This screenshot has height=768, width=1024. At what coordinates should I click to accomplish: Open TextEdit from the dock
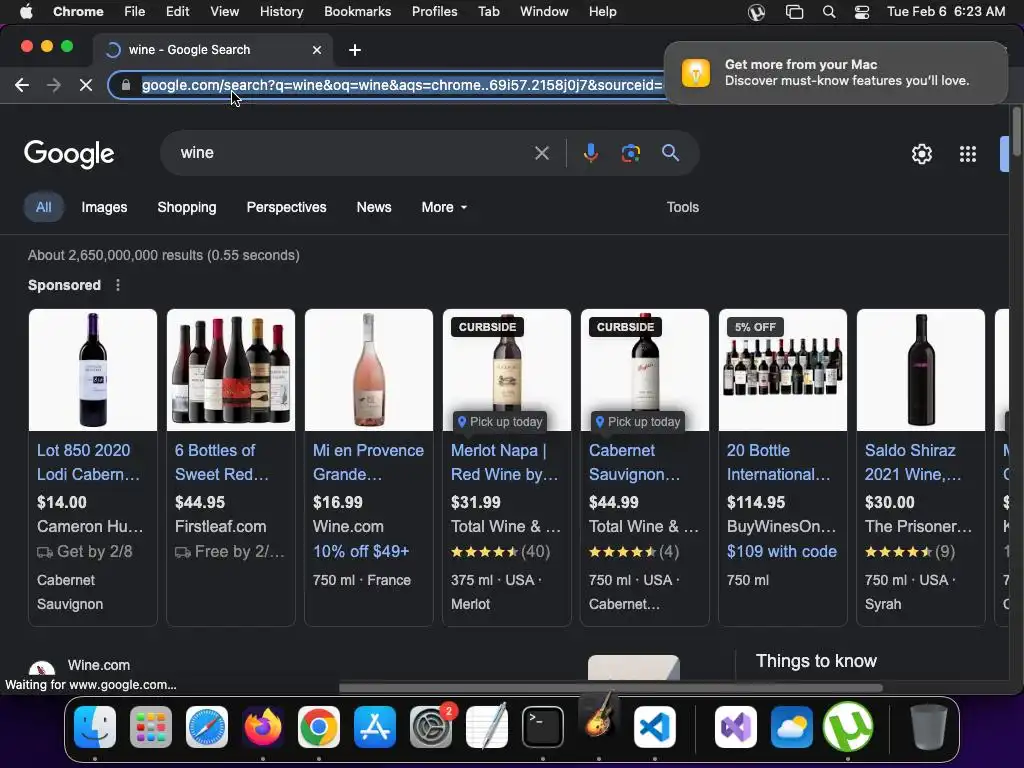pos(487,727)
